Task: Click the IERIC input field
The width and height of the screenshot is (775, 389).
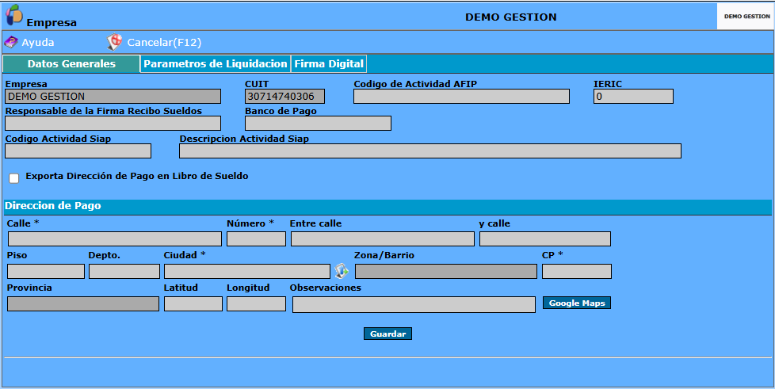Action: (x=634, y=96)
